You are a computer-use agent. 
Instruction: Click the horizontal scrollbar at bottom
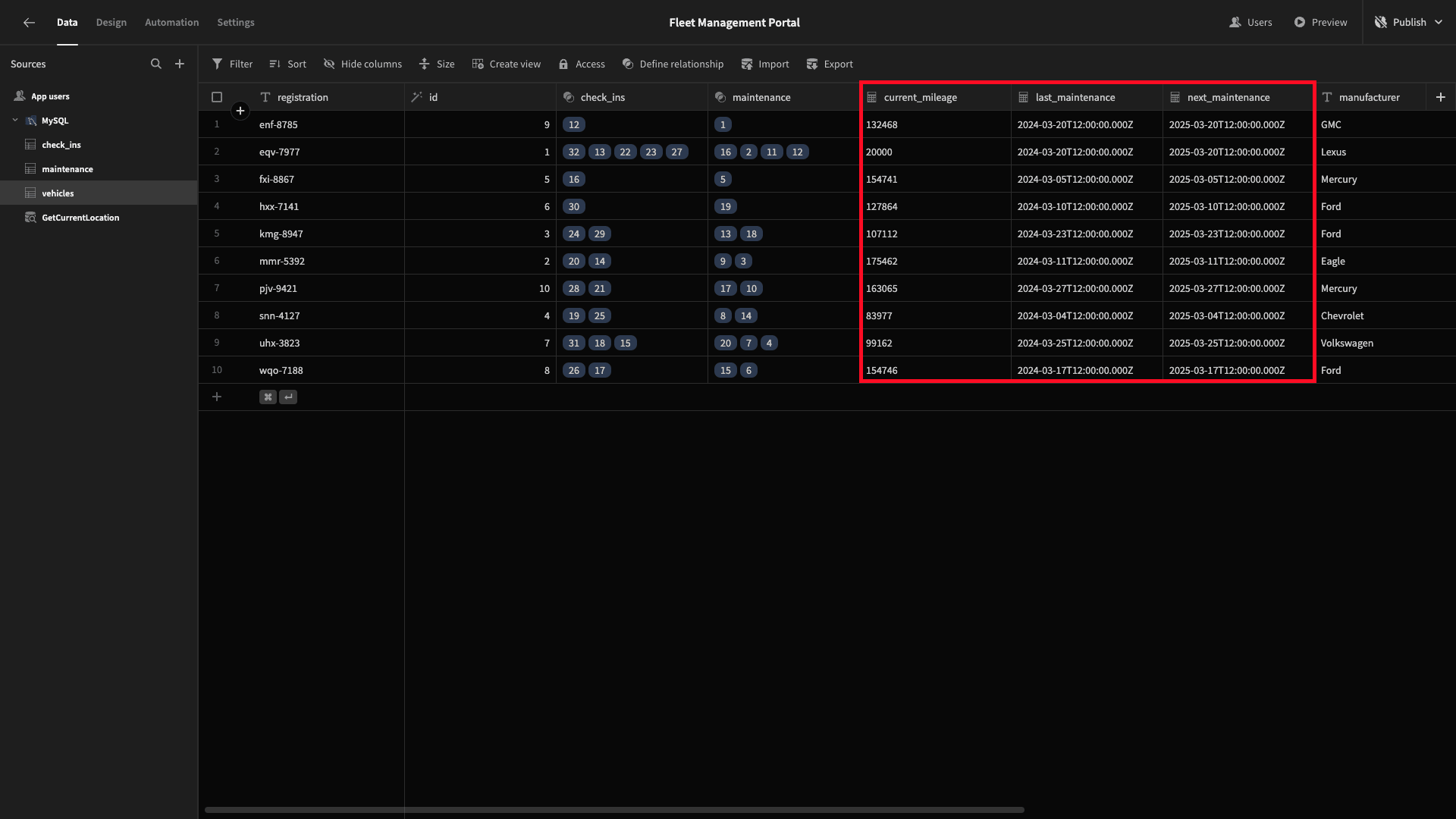614,810
